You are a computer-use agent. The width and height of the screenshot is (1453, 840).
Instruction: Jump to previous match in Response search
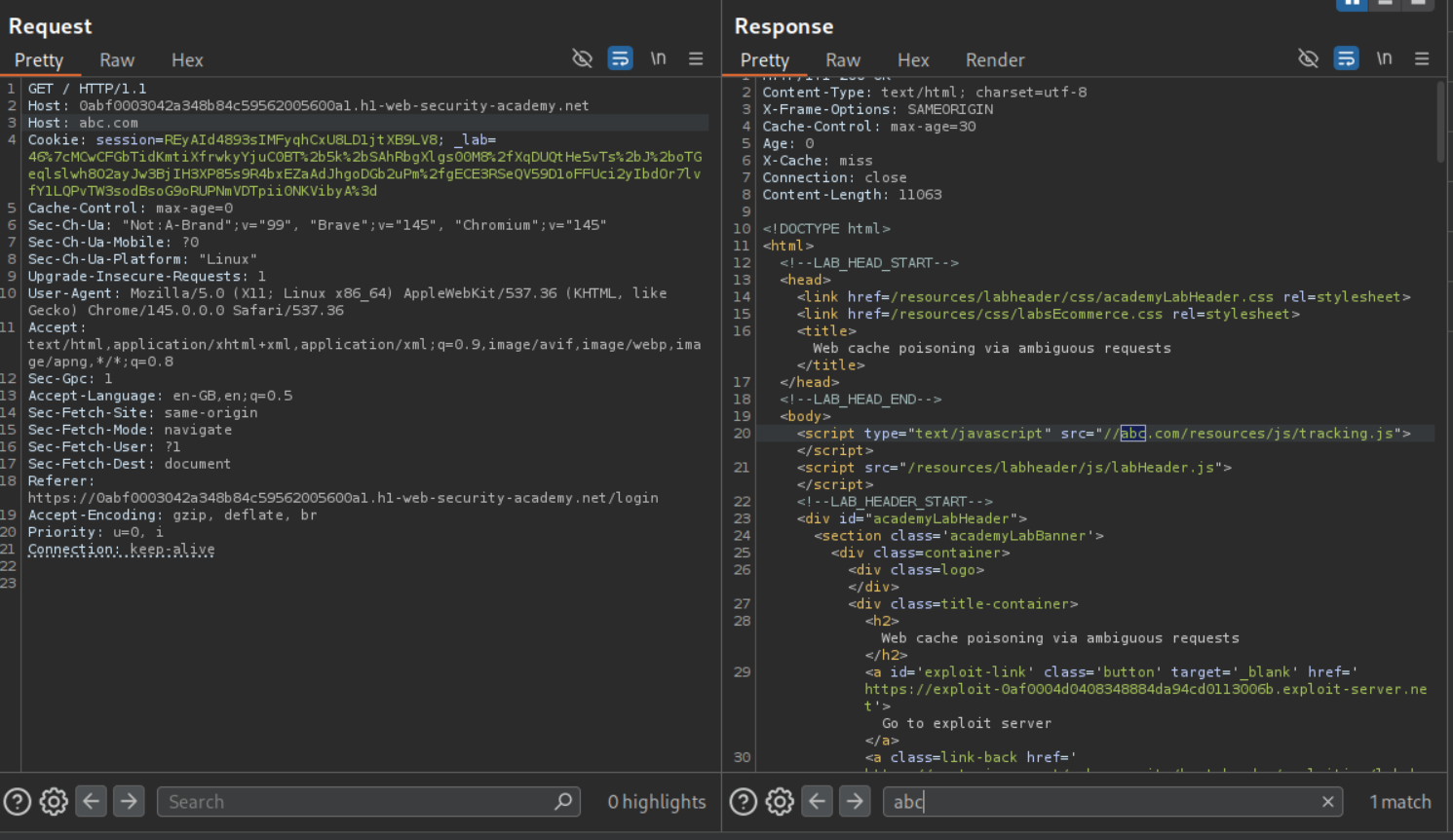pos(818,801)
